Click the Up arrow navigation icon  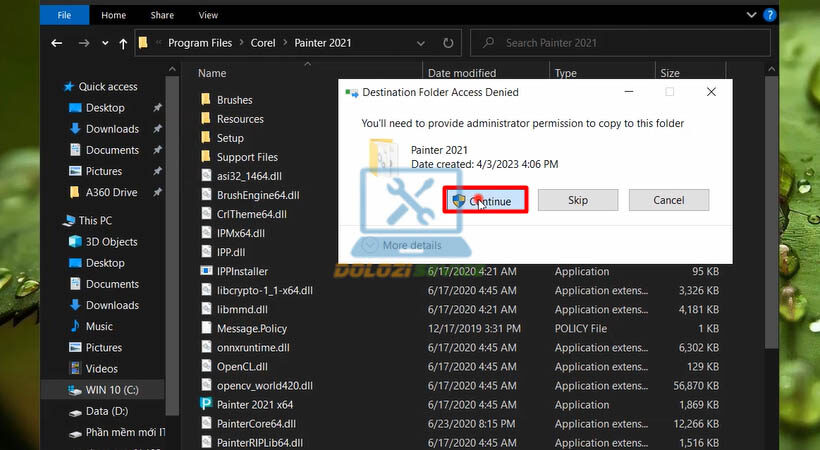tap(122, 44)
